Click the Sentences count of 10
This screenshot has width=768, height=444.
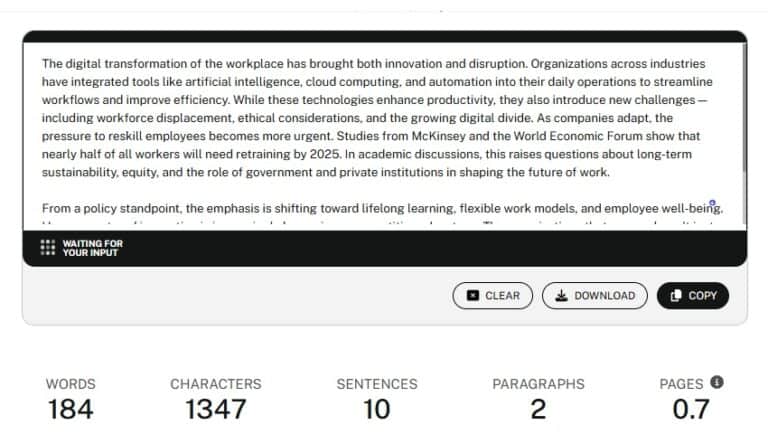point(377,409)
